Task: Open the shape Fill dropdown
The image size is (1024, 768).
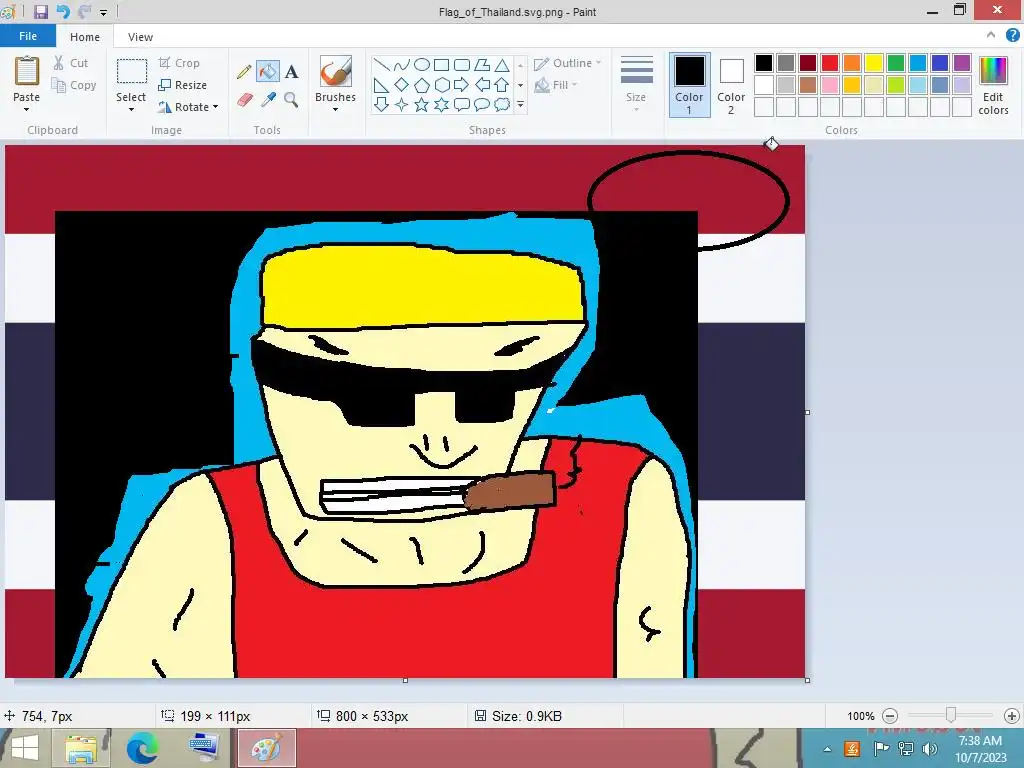Action: click(556, 85)
